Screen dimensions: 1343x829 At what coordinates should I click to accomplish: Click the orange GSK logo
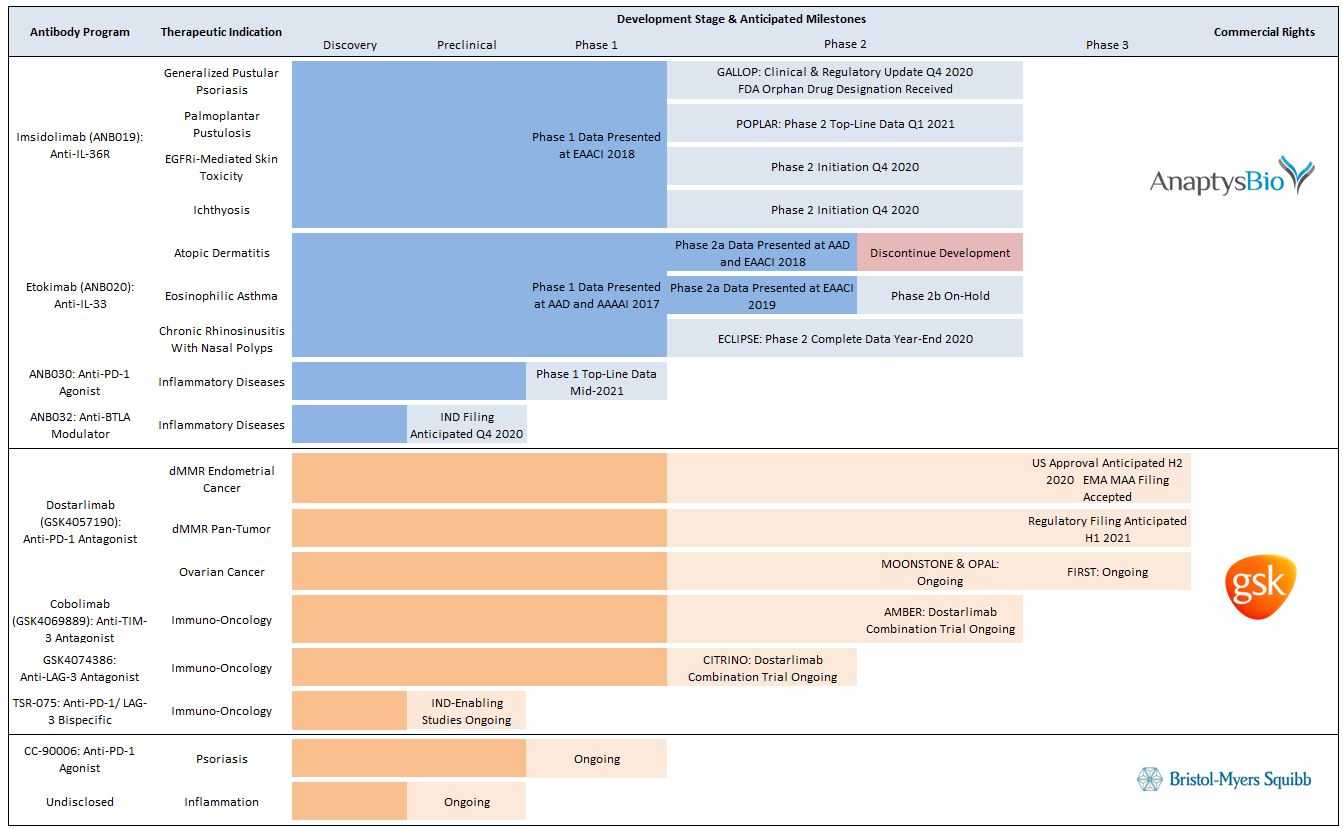point(1261,587)
